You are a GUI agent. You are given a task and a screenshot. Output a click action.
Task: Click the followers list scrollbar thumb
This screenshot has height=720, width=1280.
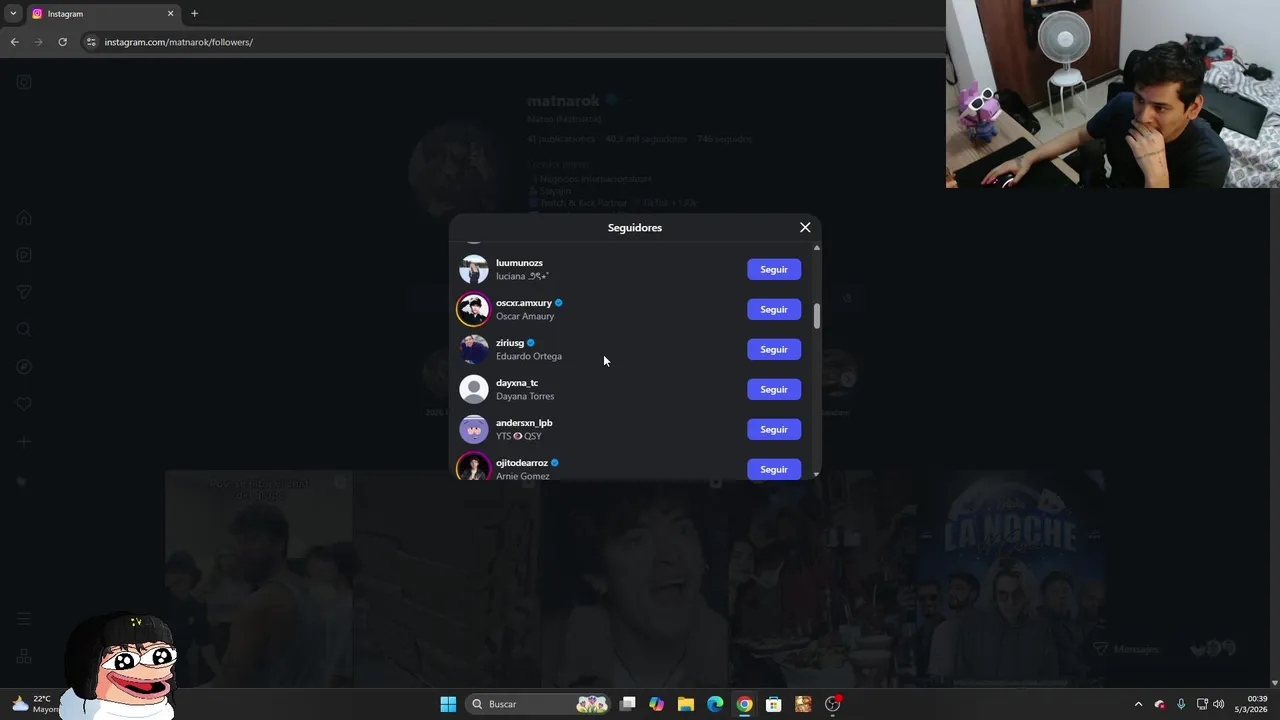click(x=817, y=316)
